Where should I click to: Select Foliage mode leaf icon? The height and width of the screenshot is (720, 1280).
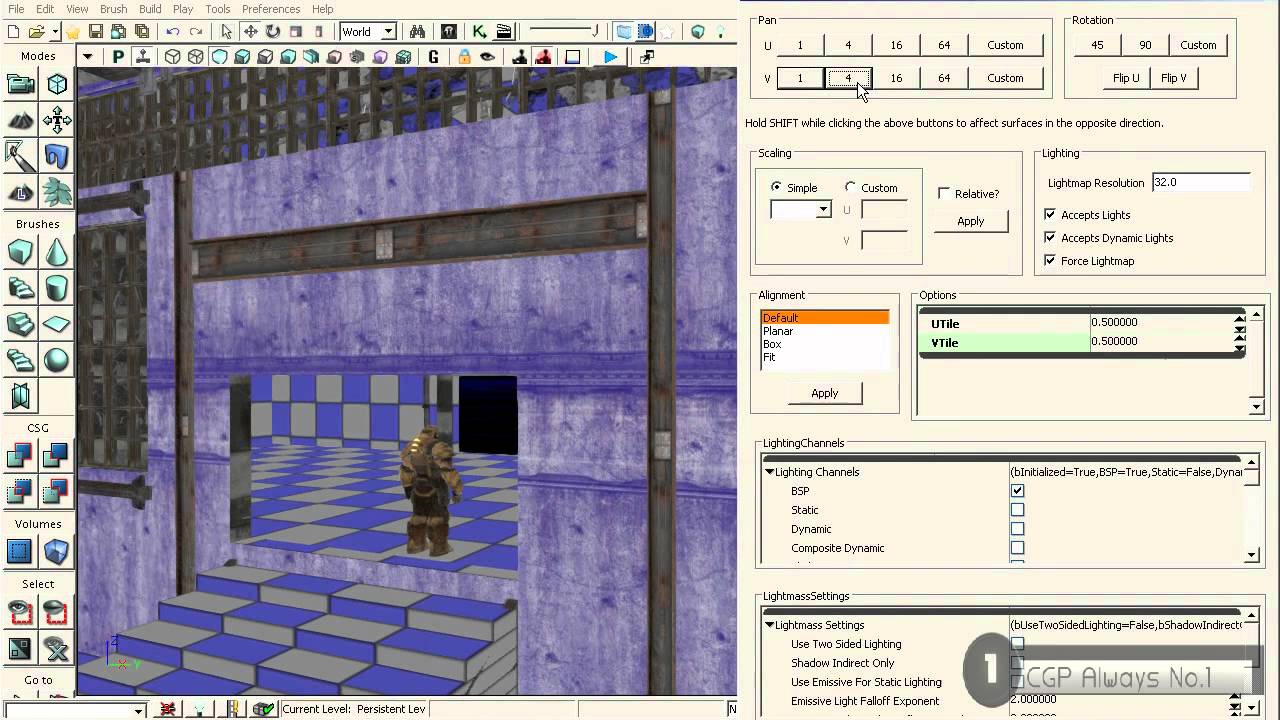[57, 191]
